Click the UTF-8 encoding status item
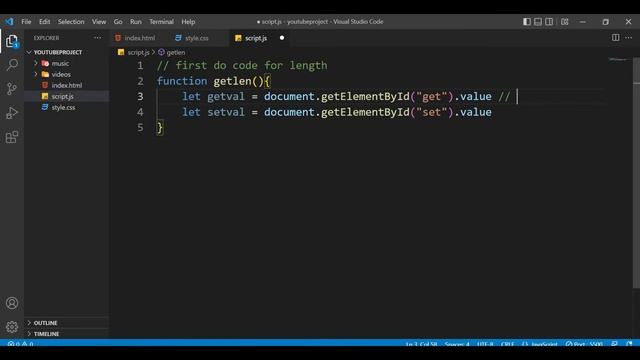This screenshot has height=360, width=640. pyautogui.click(x=485, y=344)
